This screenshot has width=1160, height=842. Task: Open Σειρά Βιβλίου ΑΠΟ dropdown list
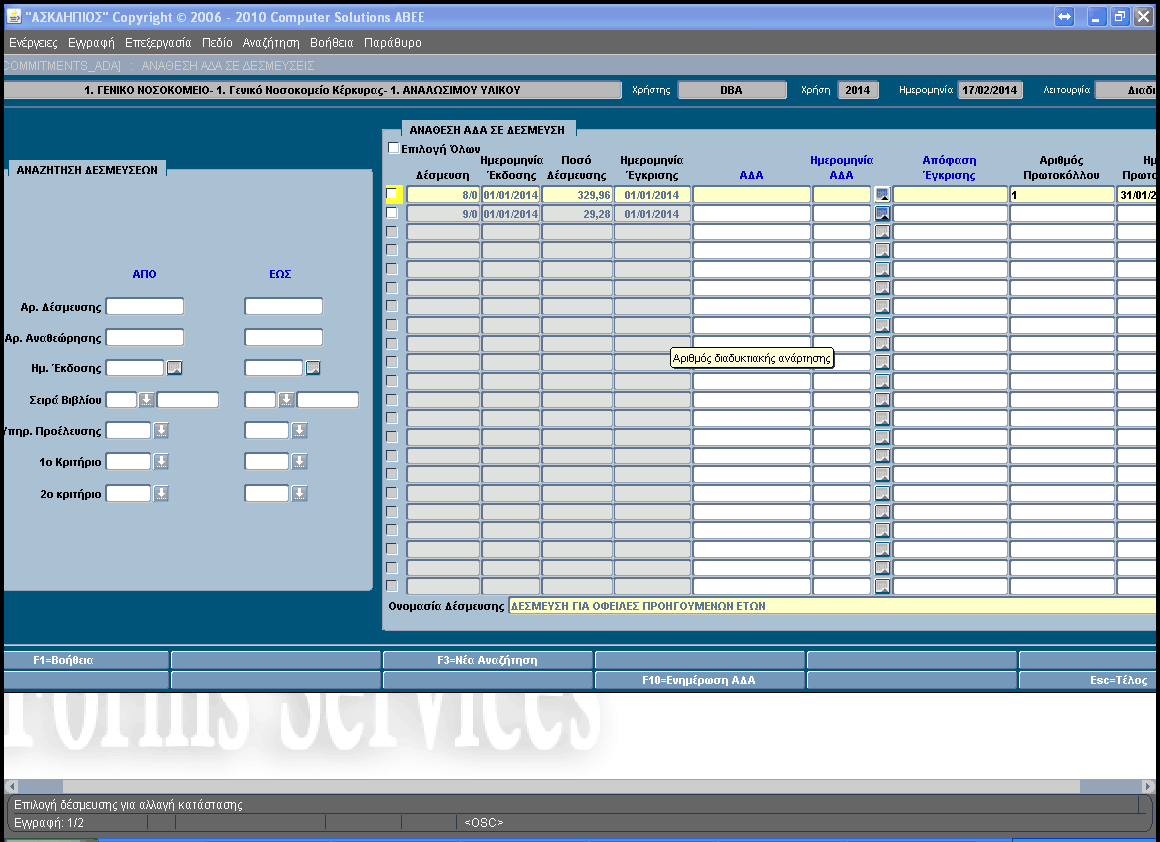146,400
